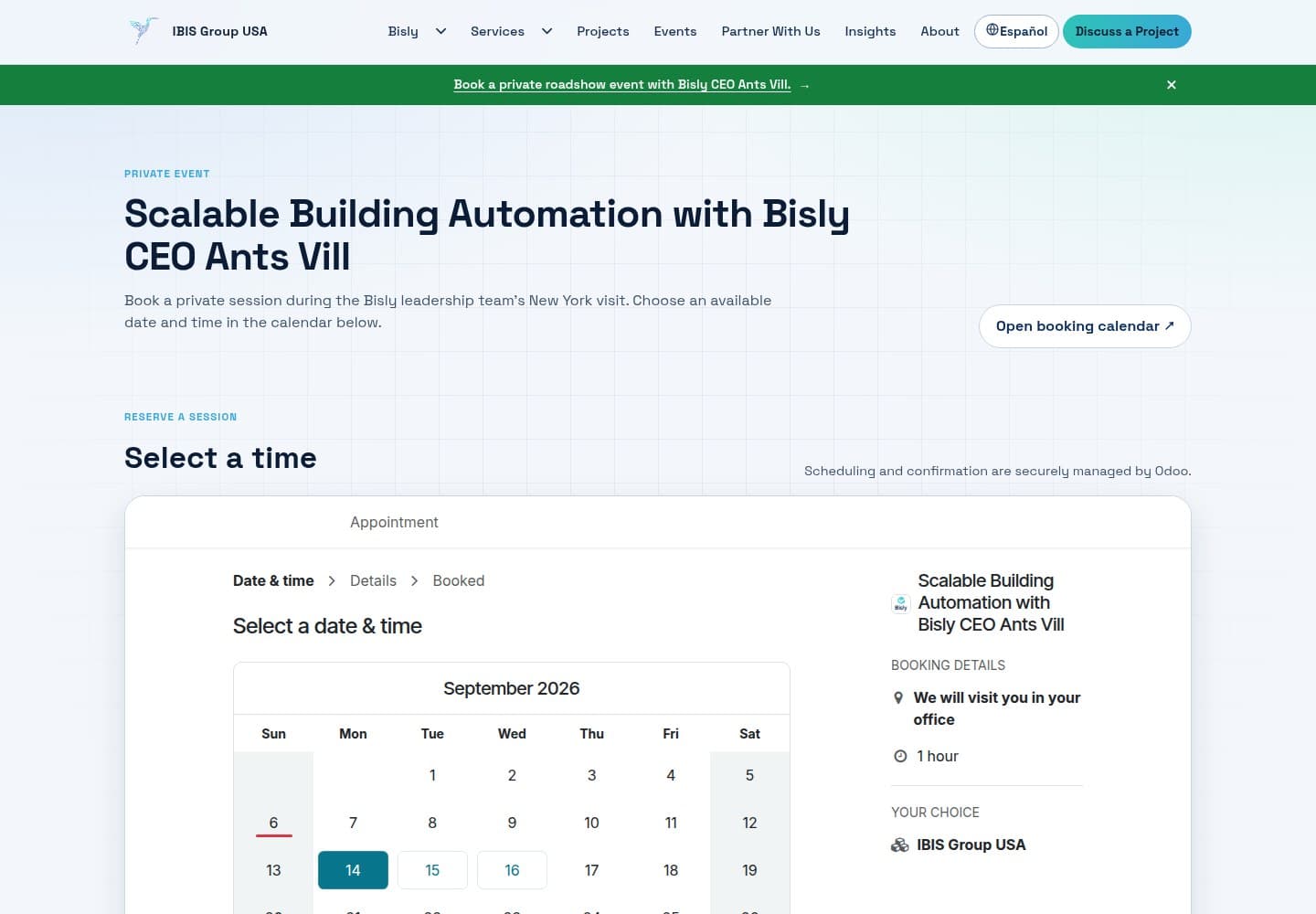Click the cubes icon beside IBIS Group USA
The height and width of the screenshot is (914, 1316).
coord(900,845)
